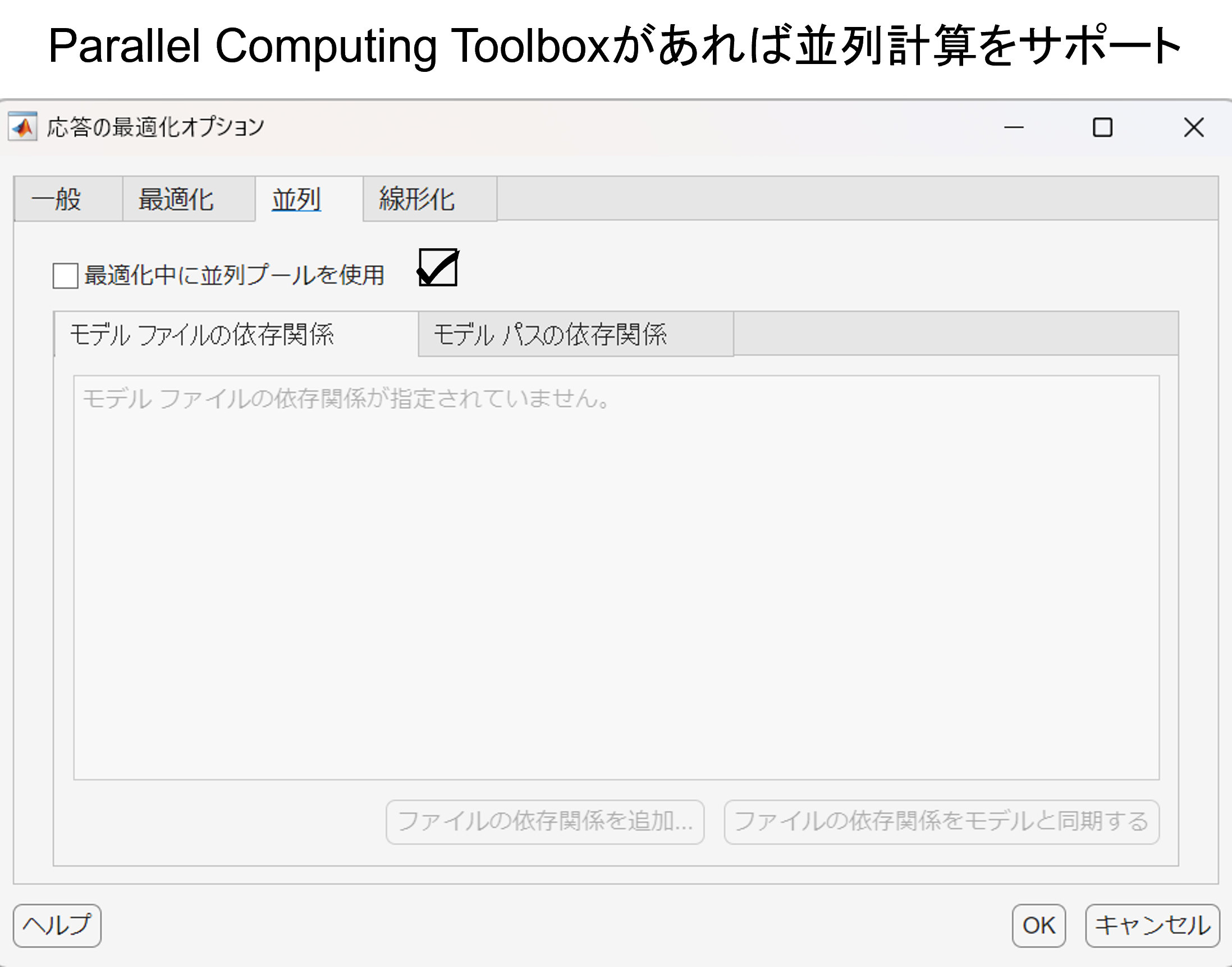1232x967 pixels.
Task: Go to the 線形化 tab
Action: [417, 199]
